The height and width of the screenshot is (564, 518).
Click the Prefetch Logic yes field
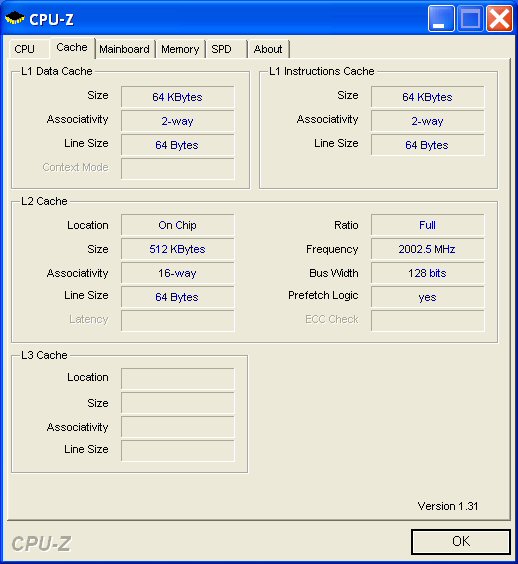[427, 297]
